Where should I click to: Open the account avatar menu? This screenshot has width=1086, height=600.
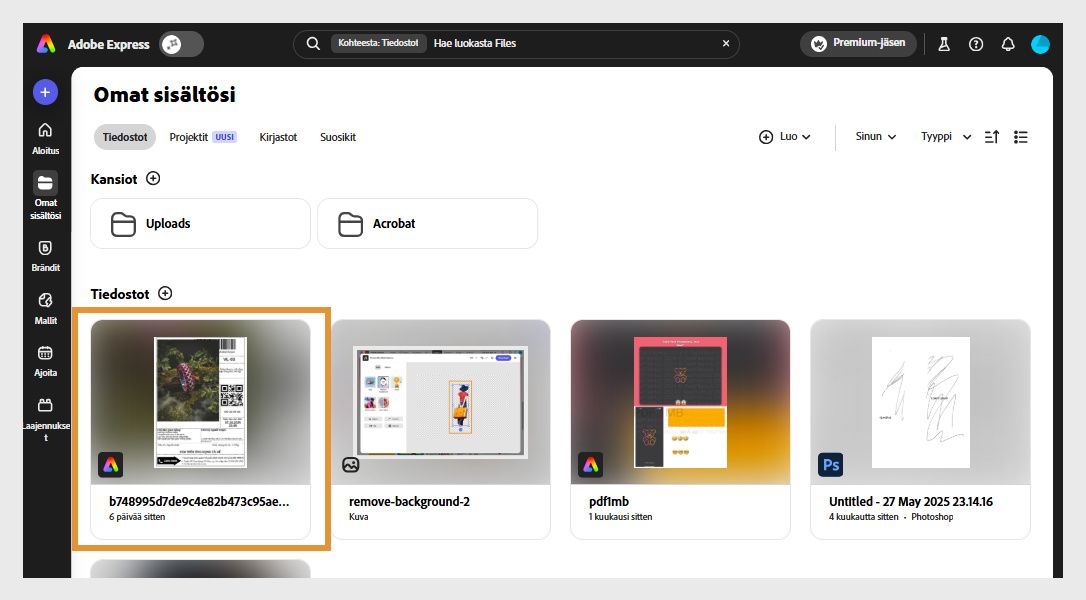(x=1040, y=44)
